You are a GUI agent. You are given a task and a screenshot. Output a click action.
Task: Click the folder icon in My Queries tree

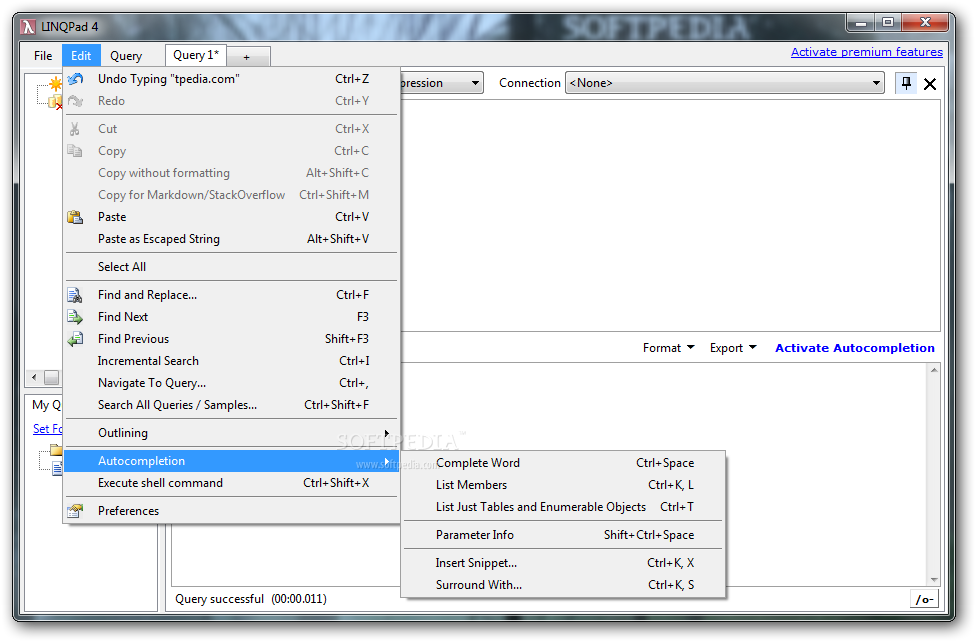56,450
